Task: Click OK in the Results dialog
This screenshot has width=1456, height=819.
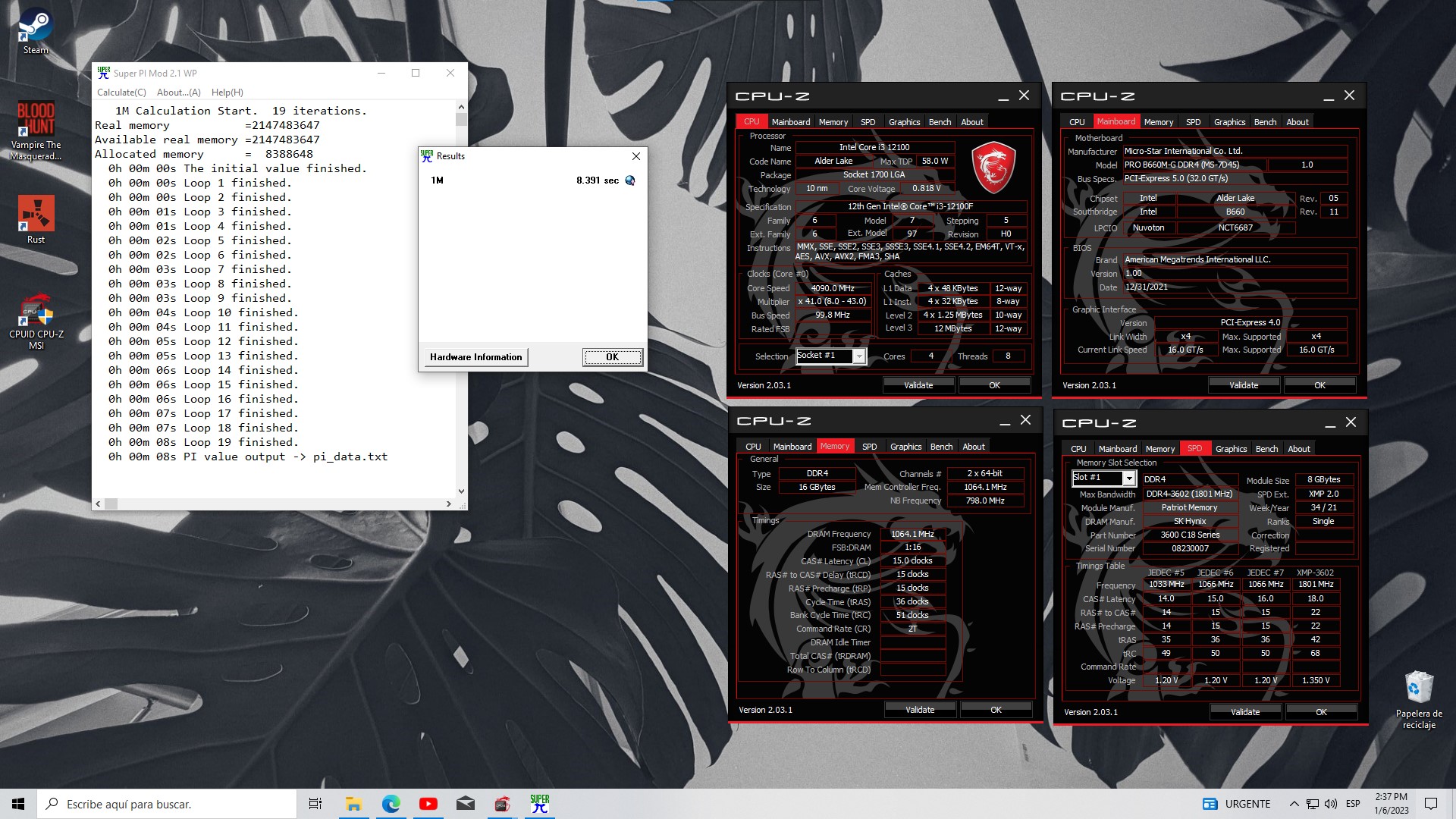Action: click(612, 357)
